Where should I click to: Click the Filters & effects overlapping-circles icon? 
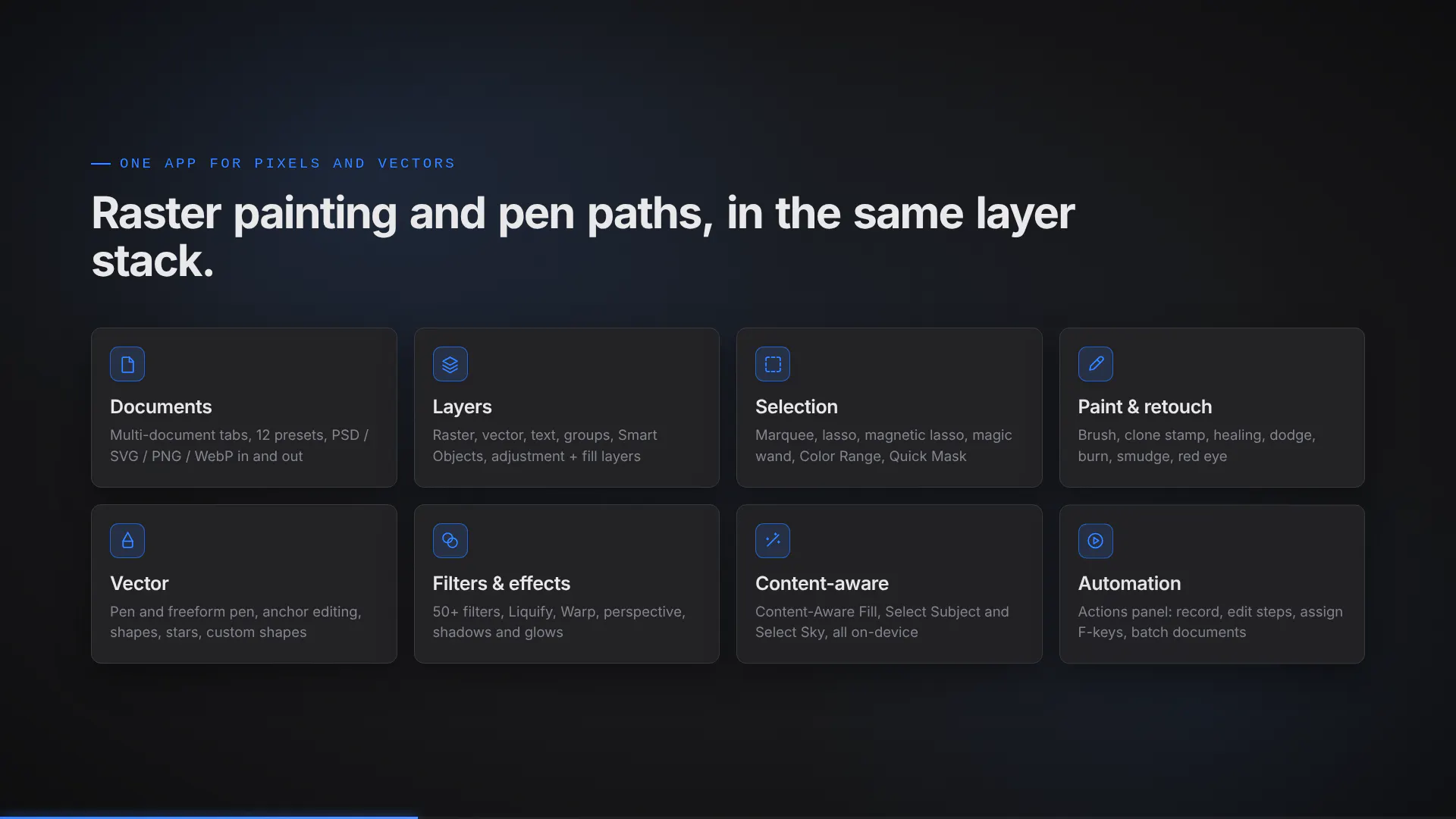450,541
